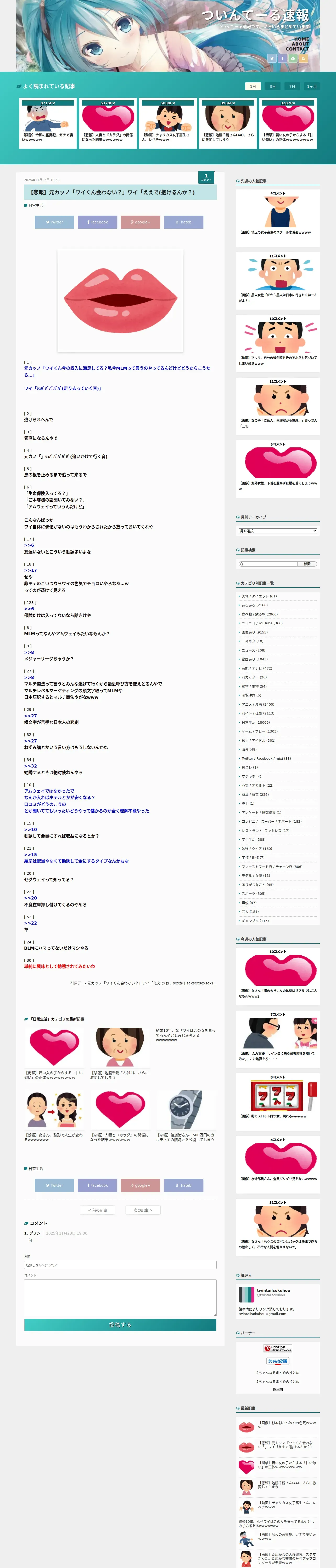Click the >>22 reply anchor
336x1568 pixels.
coord(31,923)
